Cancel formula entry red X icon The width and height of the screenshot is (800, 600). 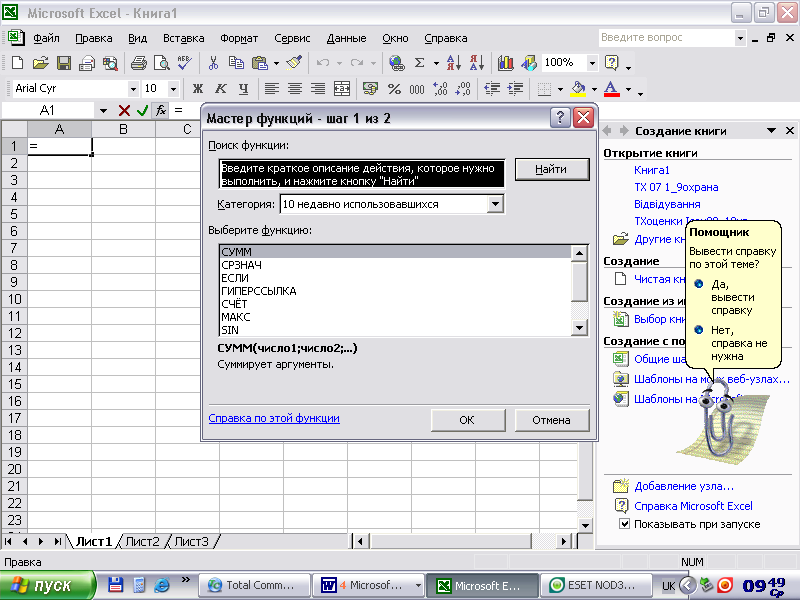pos(124,110)
